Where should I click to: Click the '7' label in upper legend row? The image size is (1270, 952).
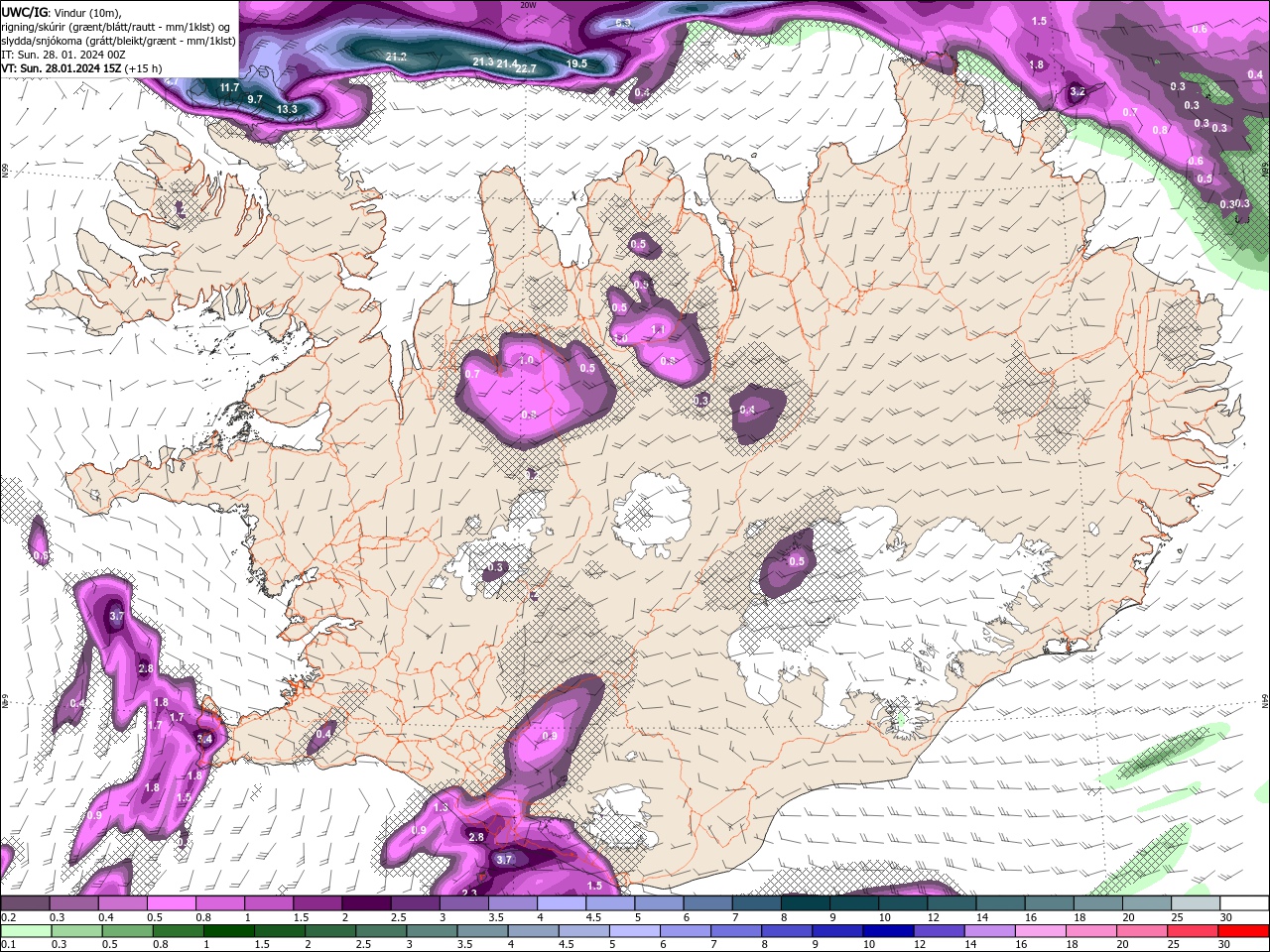pyautogui.click(x=735, y=917)
